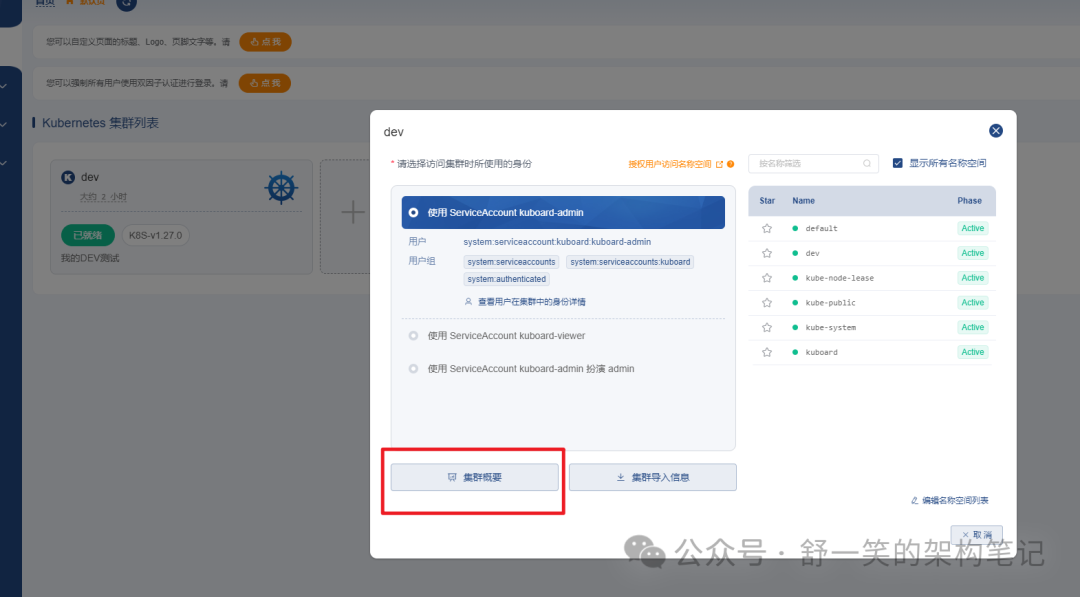1080x597 pixels.
Task: Click first orange 点我 button for page customization
Action: click(x=265, y=42)
